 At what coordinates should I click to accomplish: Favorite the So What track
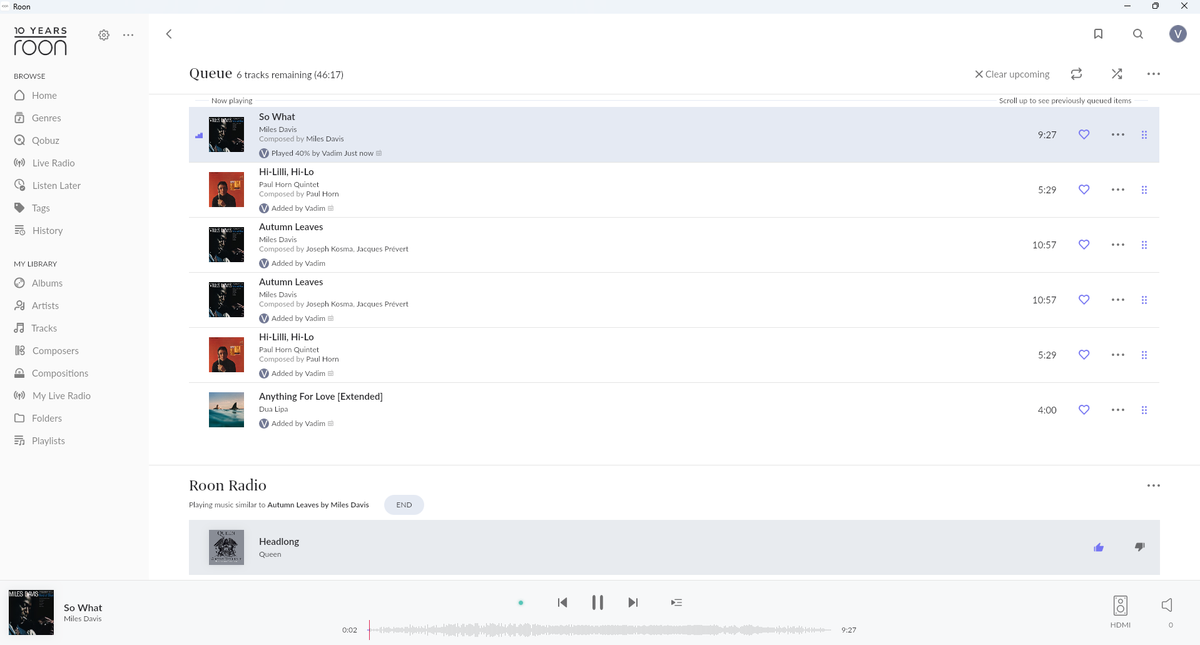pos(1084,135)
